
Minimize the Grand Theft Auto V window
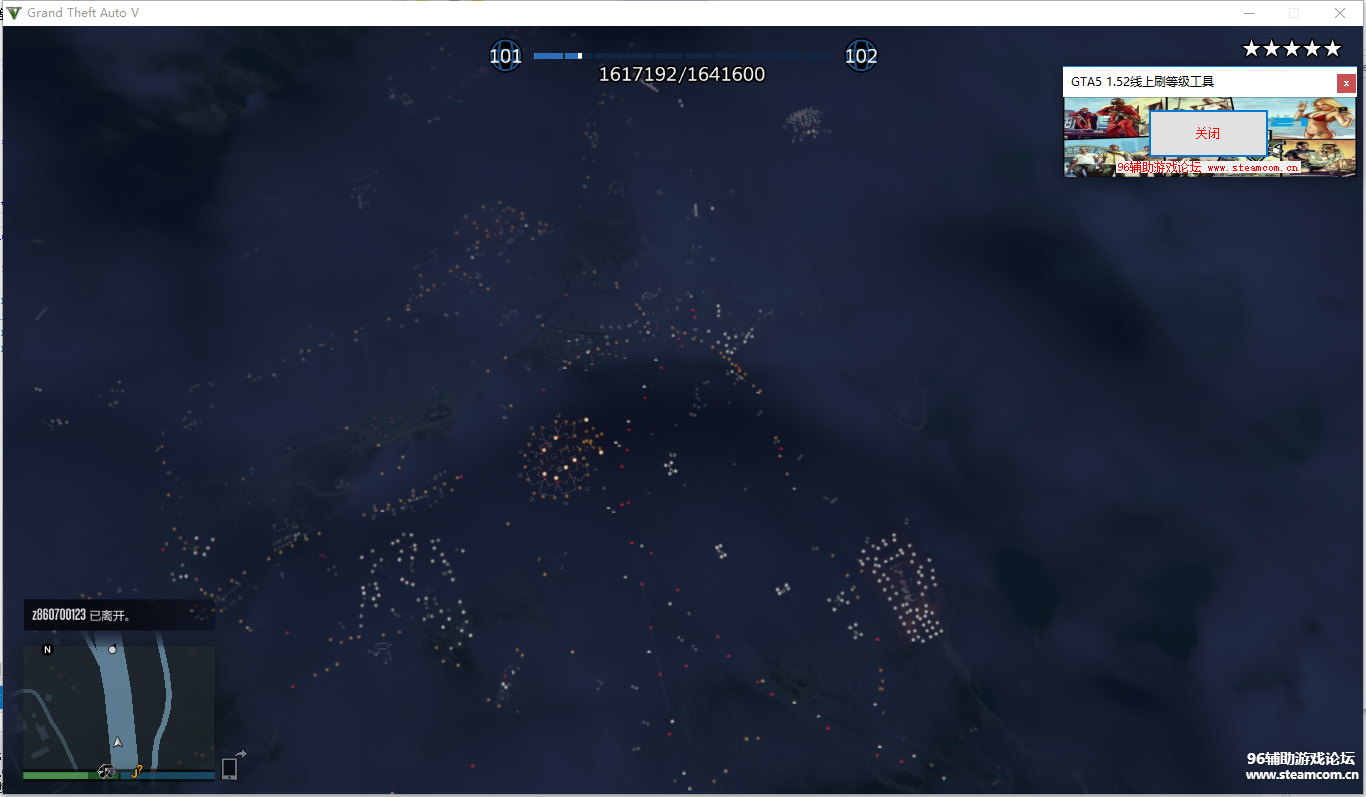pyautogui.click(x=1249, y=13)
